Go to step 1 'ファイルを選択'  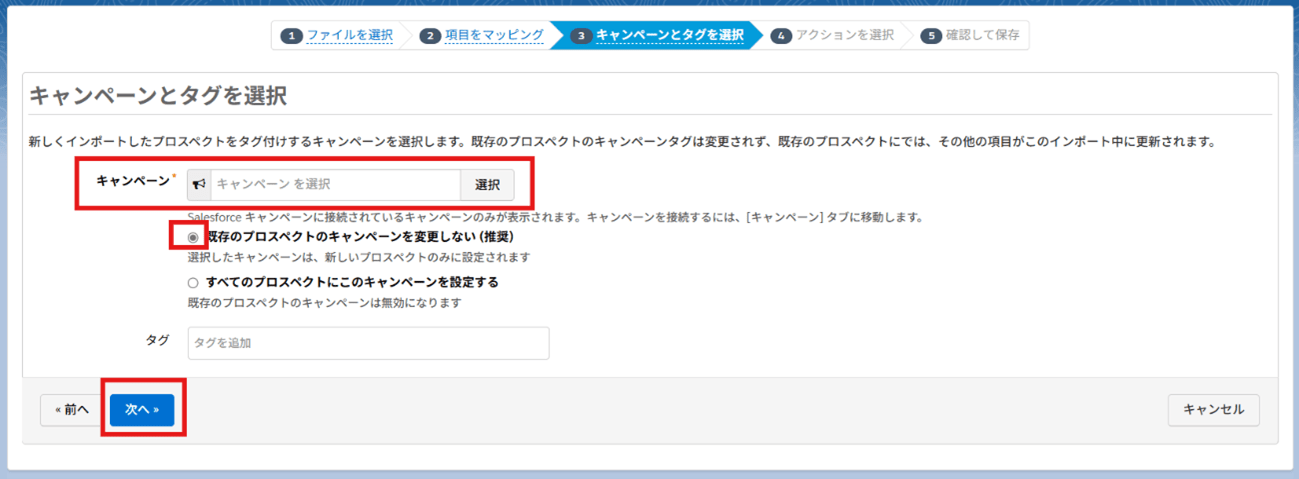tap(339, 35)
